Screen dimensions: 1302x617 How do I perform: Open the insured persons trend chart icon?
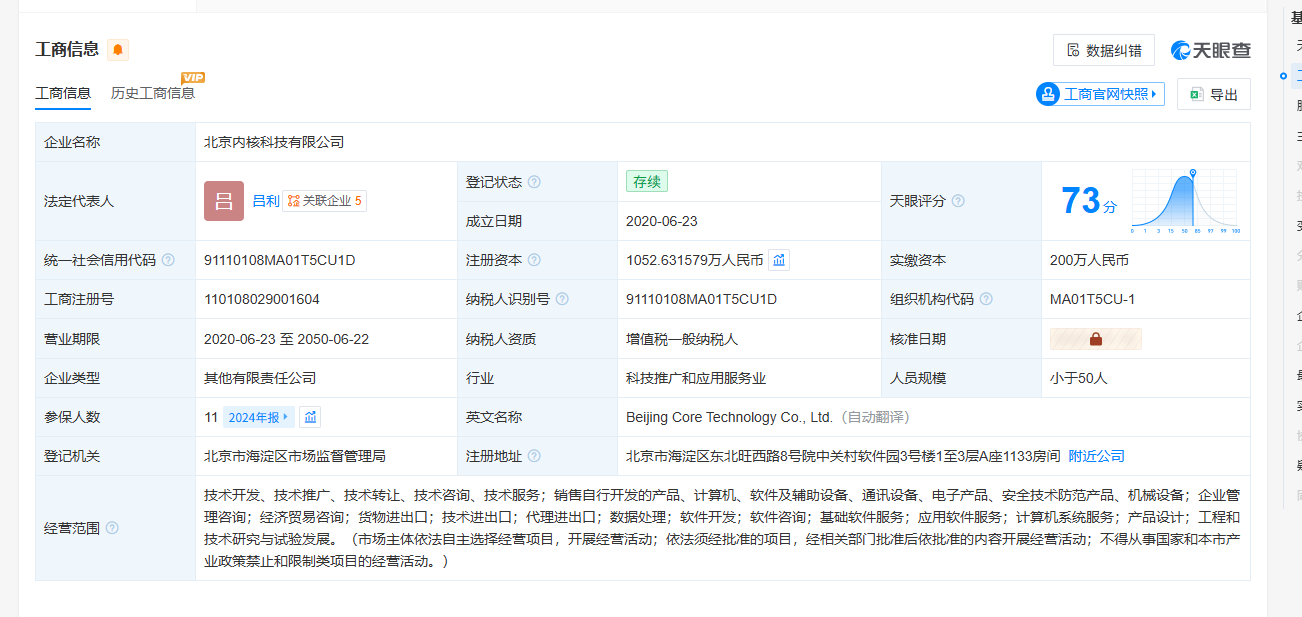click(310, 417)
